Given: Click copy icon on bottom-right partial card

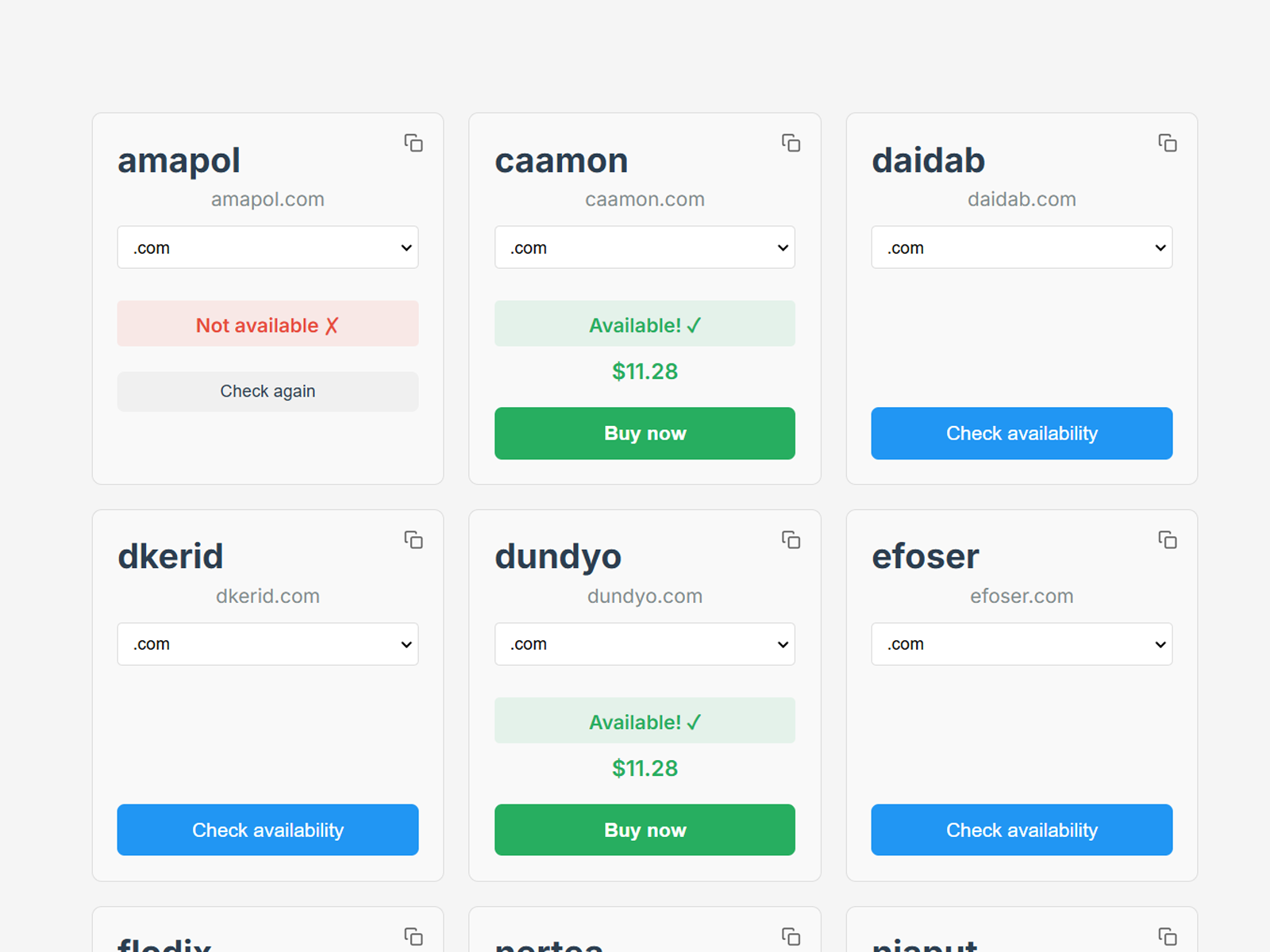Looking at the screenshot, I should pos(1168,937).
